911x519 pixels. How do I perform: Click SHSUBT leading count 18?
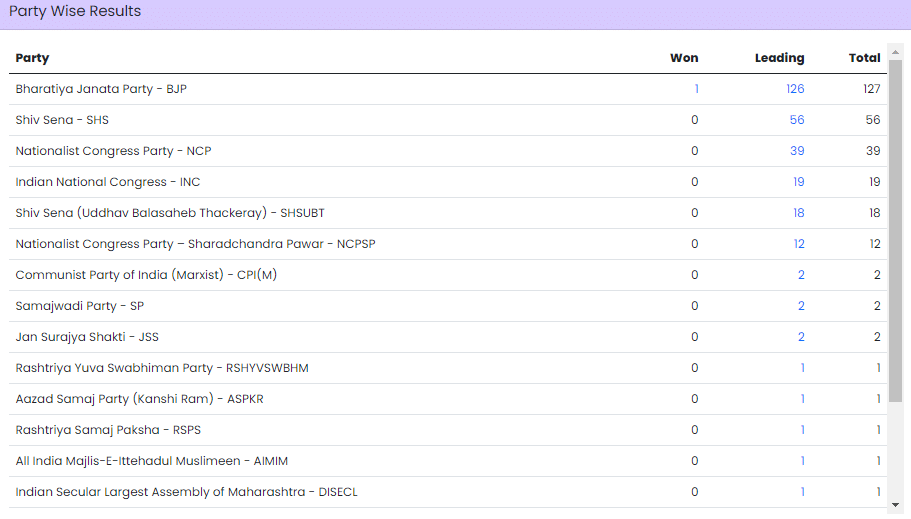[x=798, y=213]
